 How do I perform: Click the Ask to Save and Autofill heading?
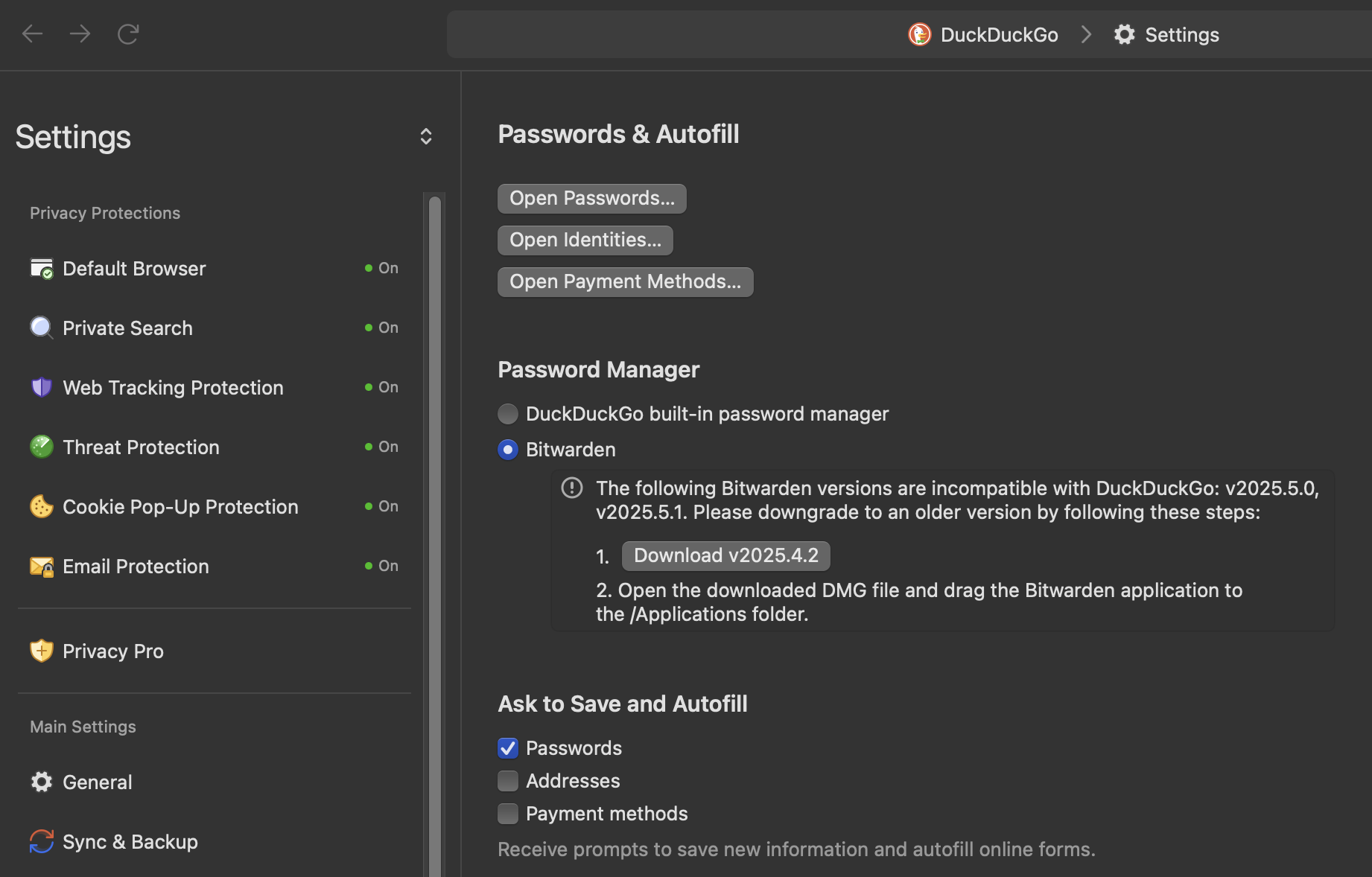click(x=623, y=704)
